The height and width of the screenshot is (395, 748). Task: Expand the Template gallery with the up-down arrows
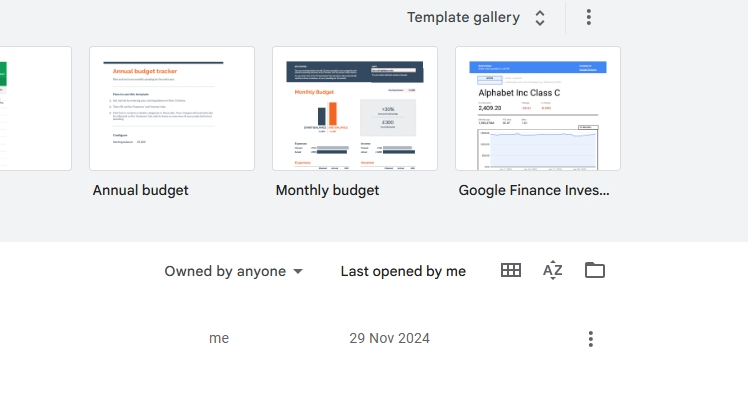tap(540, 18)
